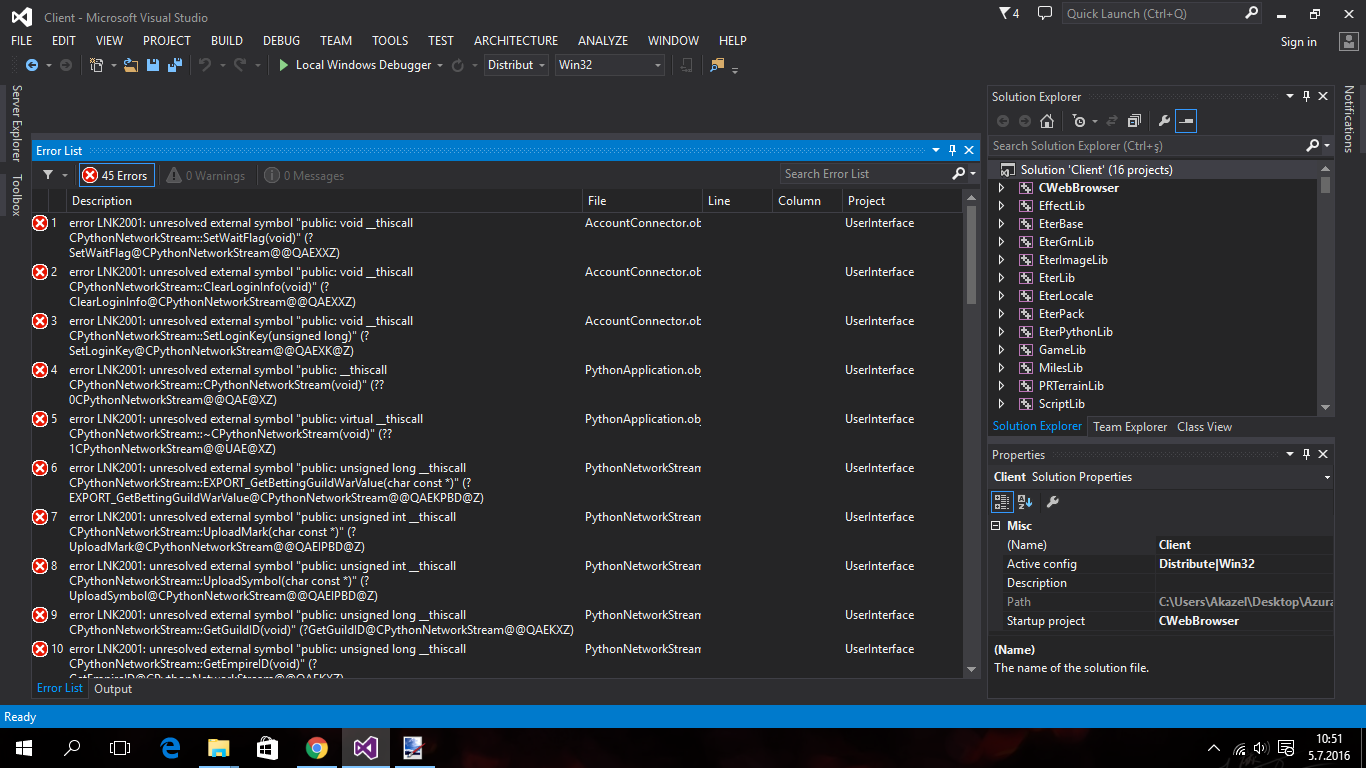Select error 5 about ~CPythonNetworkStream destructor
Viewport: 1366px width, 768px height.
click(498, 434)
